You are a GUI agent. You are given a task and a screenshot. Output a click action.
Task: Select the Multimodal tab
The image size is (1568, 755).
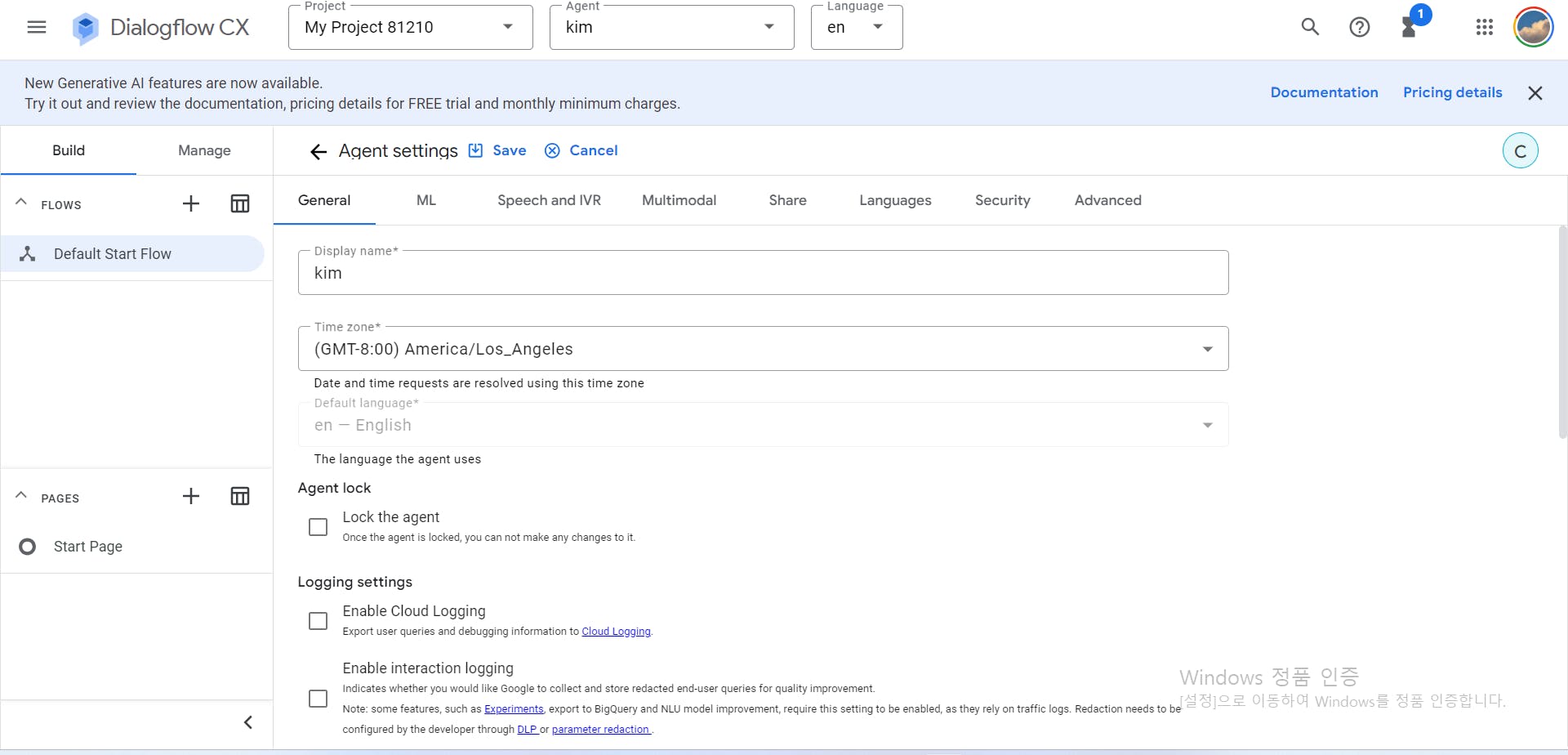tap(679, 200)
